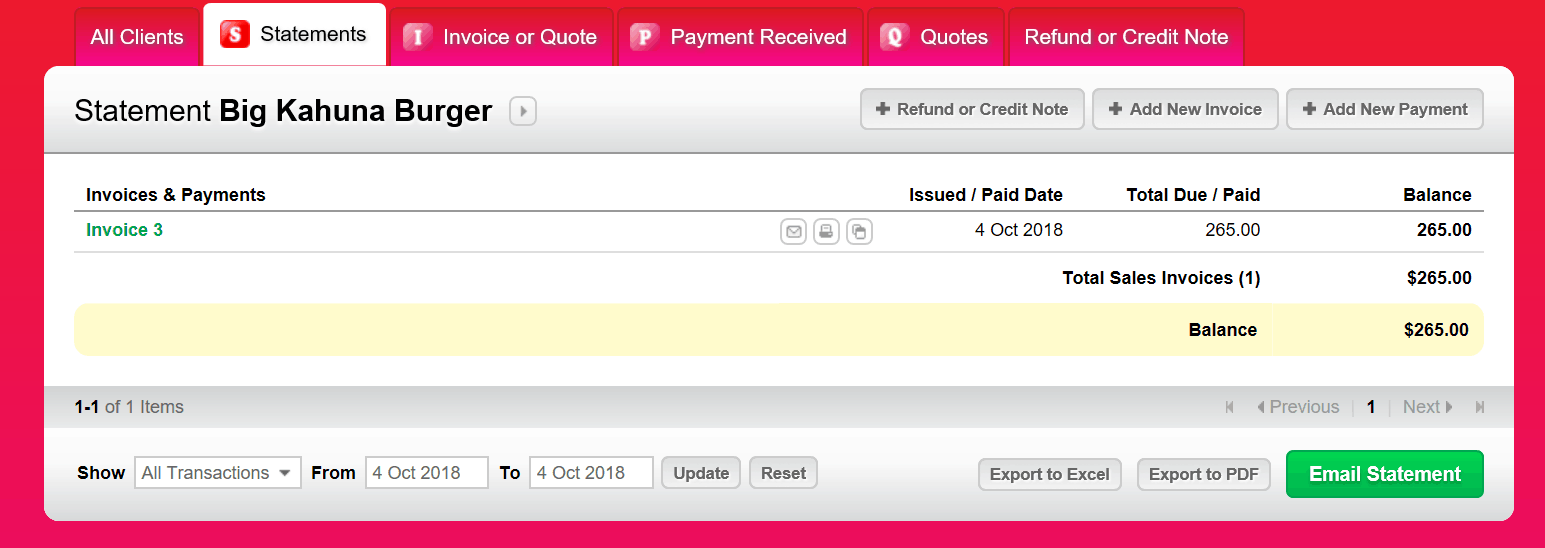Click the green Email Statement button
The image size is (1545, 548).
[1385, 474]
